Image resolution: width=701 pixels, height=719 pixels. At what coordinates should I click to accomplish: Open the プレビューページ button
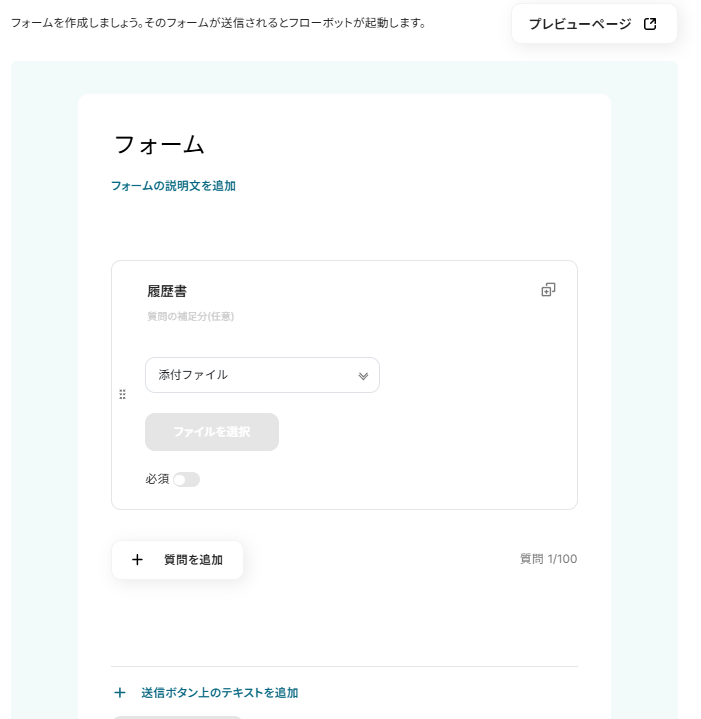point(593,24)
